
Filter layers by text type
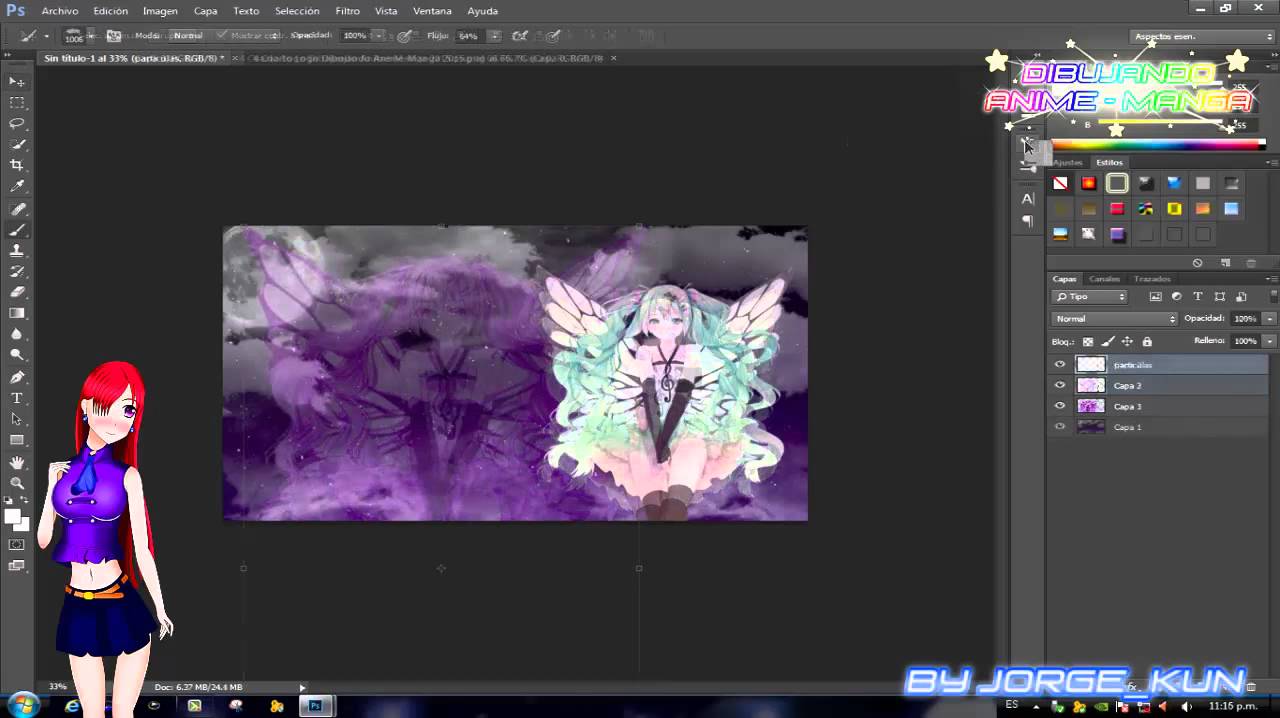[1198, 297]
